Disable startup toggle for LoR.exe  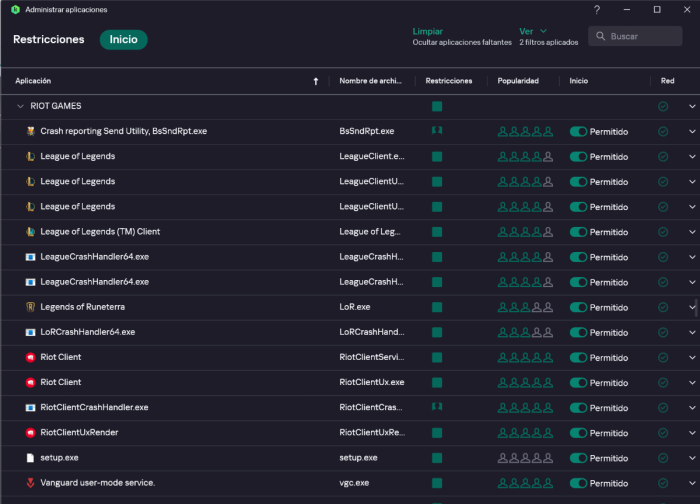[x=579, y=307]
